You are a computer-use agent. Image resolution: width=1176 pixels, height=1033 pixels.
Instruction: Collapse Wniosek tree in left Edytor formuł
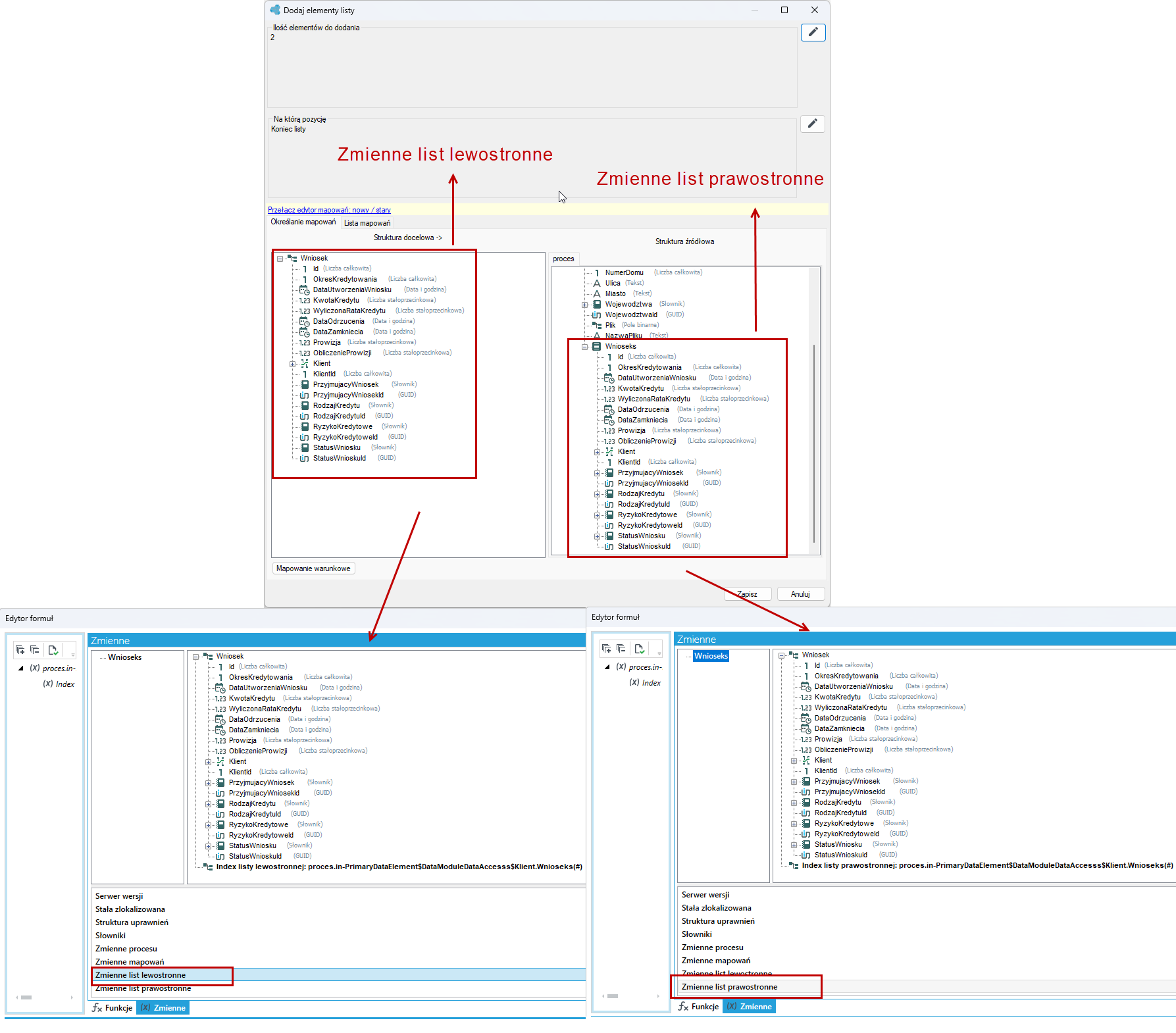(x=195, y=657)
